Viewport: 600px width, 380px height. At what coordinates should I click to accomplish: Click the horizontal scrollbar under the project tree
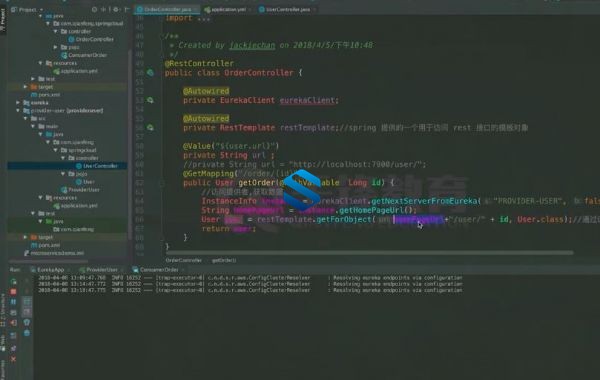tap(48, 261)
